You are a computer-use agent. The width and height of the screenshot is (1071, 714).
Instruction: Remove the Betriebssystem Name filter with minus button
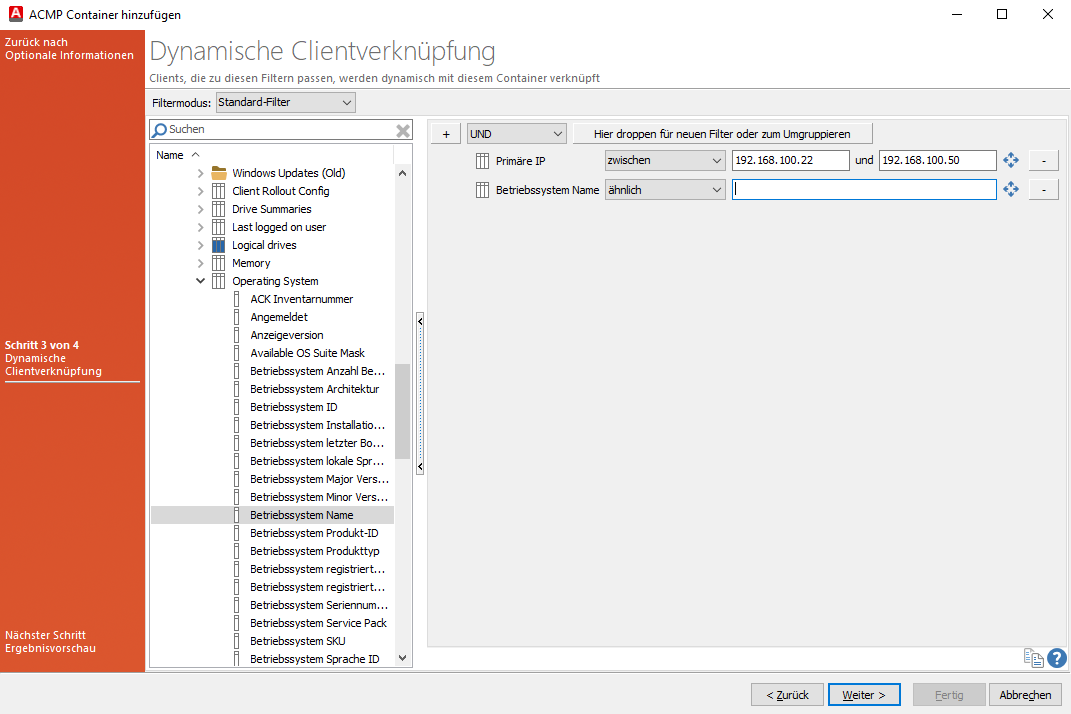[1043, 189]
